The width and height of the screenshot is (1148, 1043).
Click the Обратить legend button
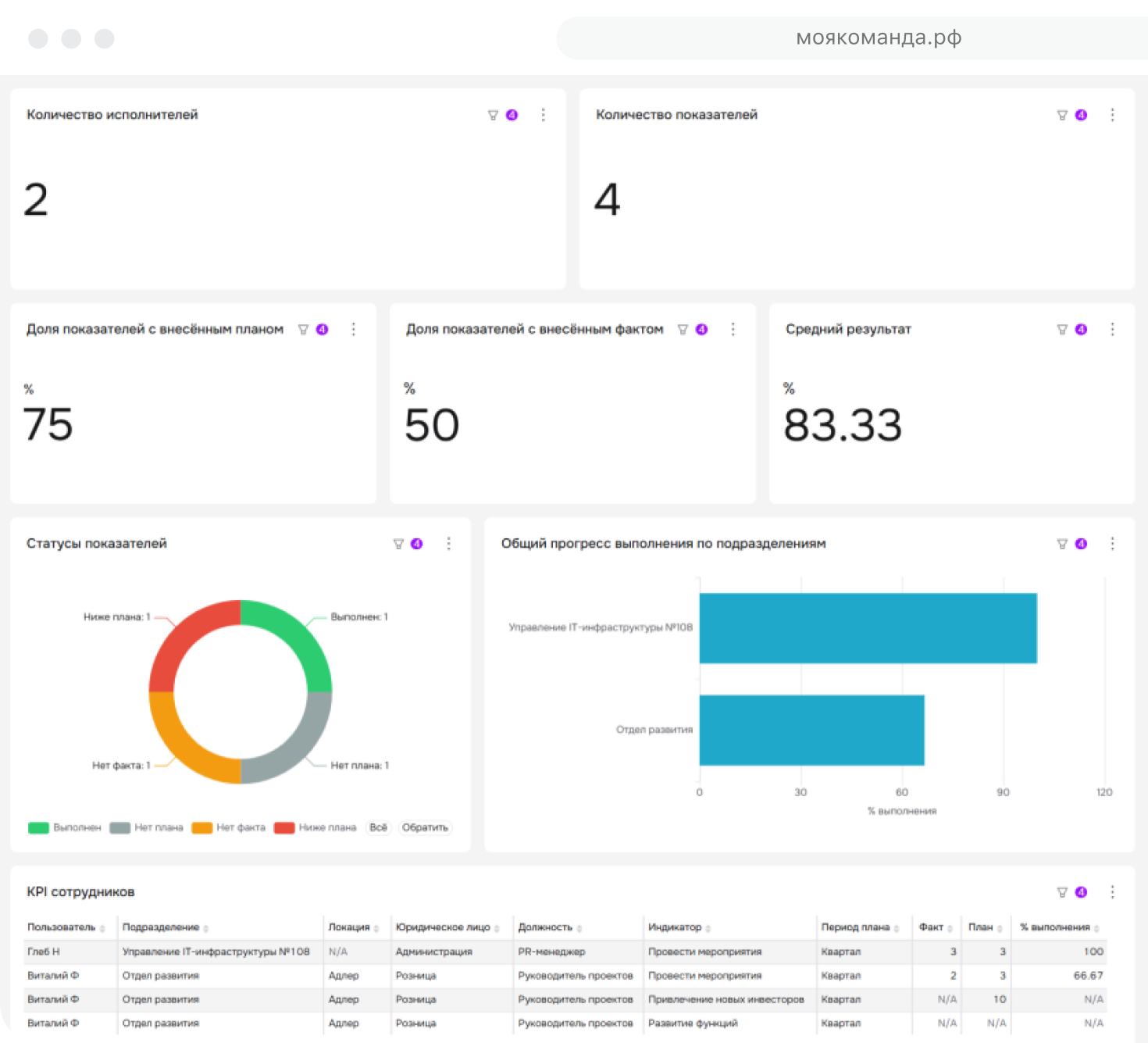point(425,827)
